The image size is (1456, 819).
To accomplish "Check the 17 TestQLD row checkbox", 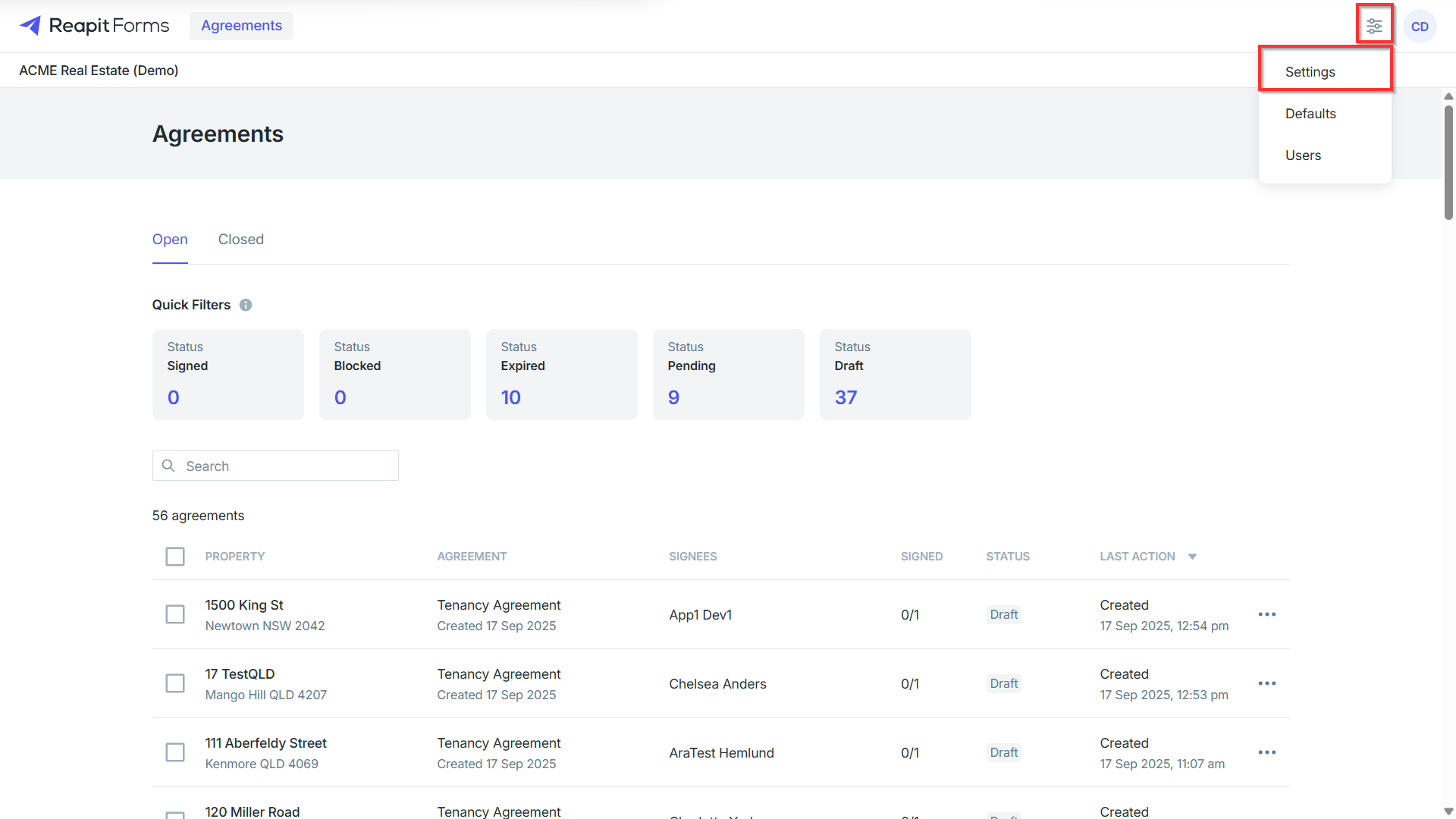I will click(x=175, y=683).
